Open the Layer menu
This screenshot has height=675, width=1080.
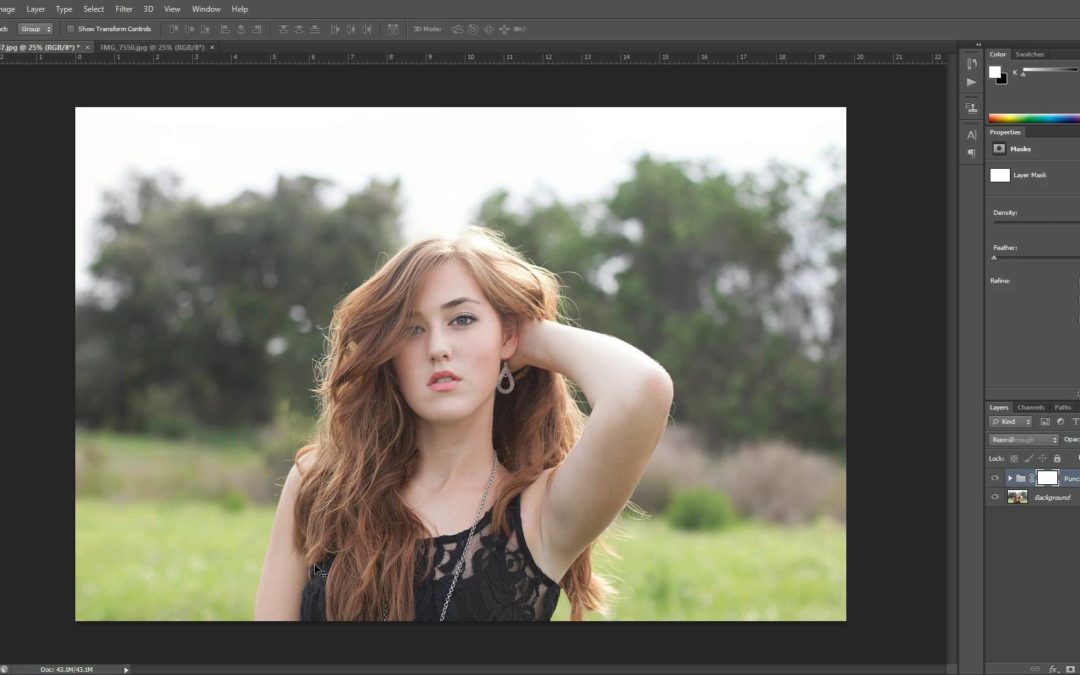(x=35, y=9)
